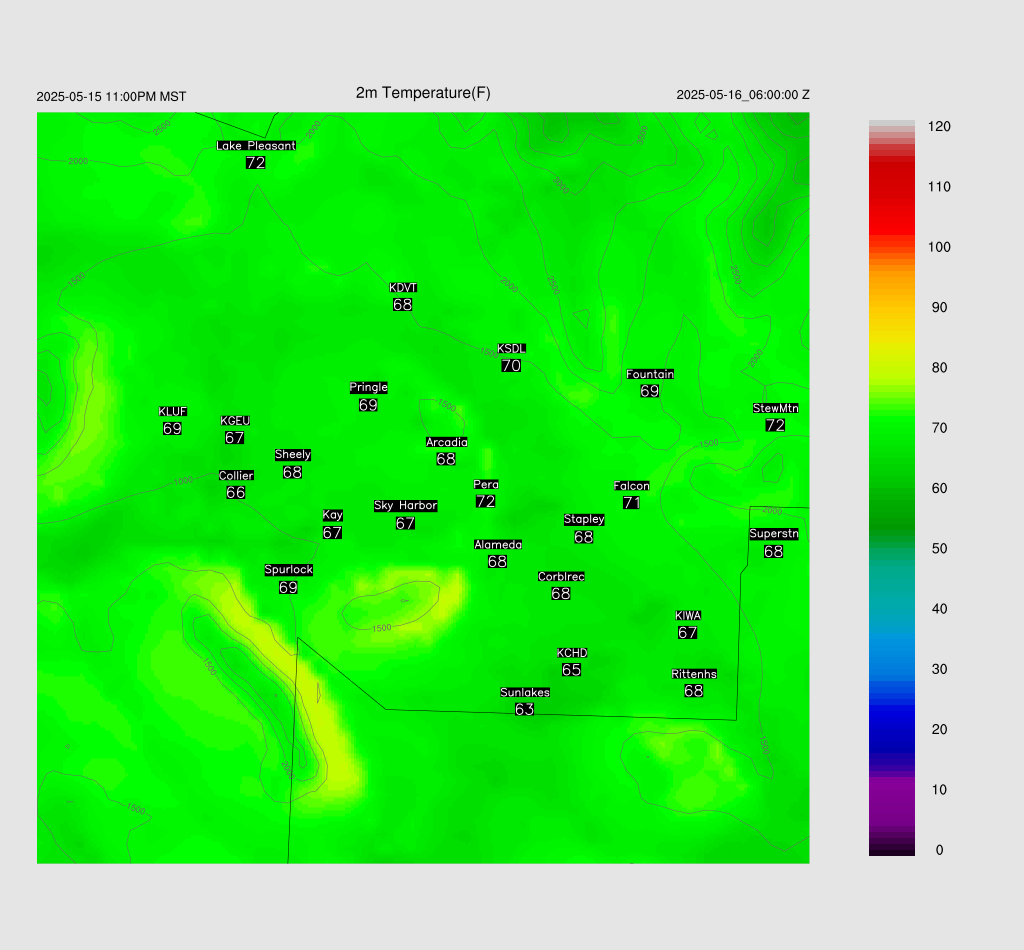Click Sunlakes temperature value 63

pyautogui.click(x=524, y=709)
